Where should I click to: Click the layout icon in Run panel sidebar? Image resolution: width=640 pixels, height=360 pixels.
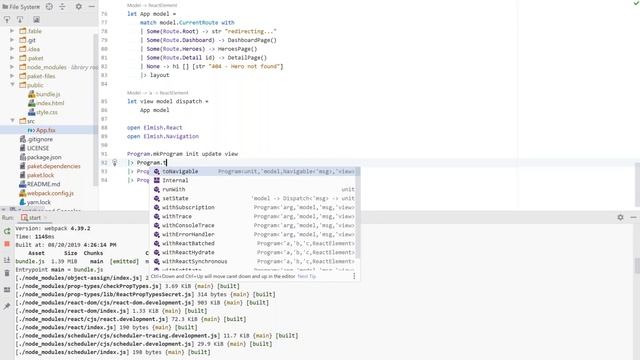pyautogui.click(x=7, y=289)
